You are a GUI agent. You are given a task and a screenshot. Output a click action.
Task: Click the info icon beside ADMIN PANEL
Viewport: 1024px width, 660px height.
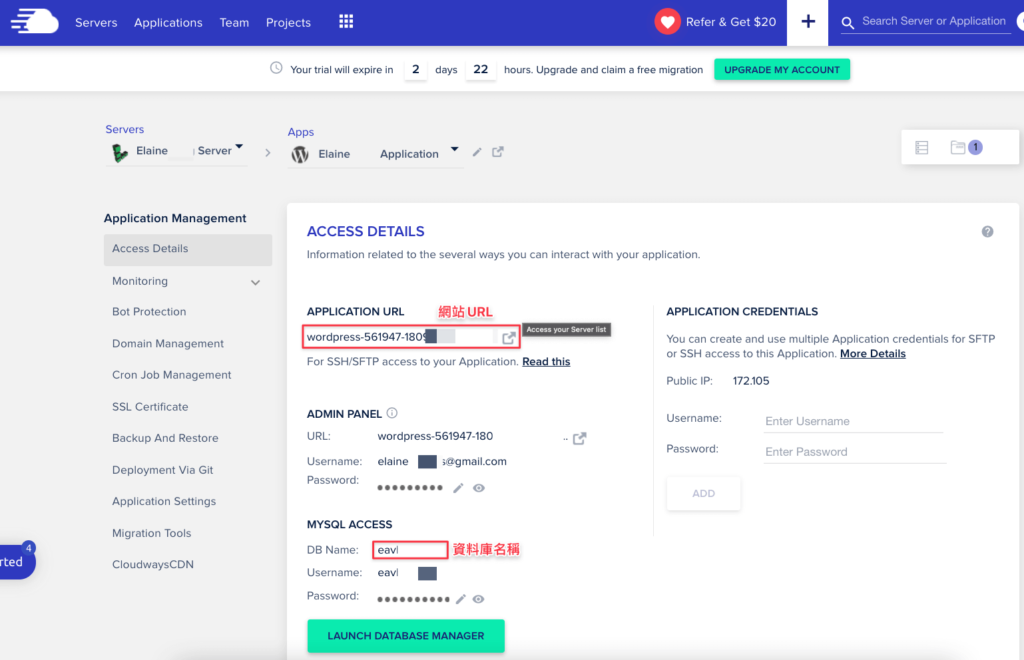392,413
